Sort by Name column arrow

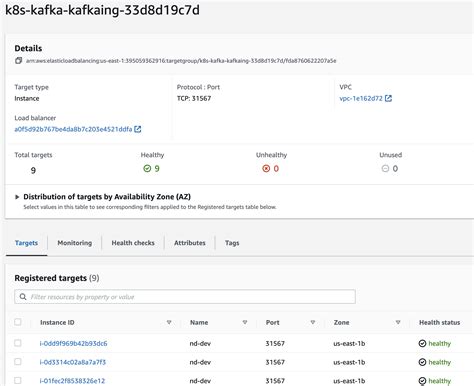click(x=245, y=322)
